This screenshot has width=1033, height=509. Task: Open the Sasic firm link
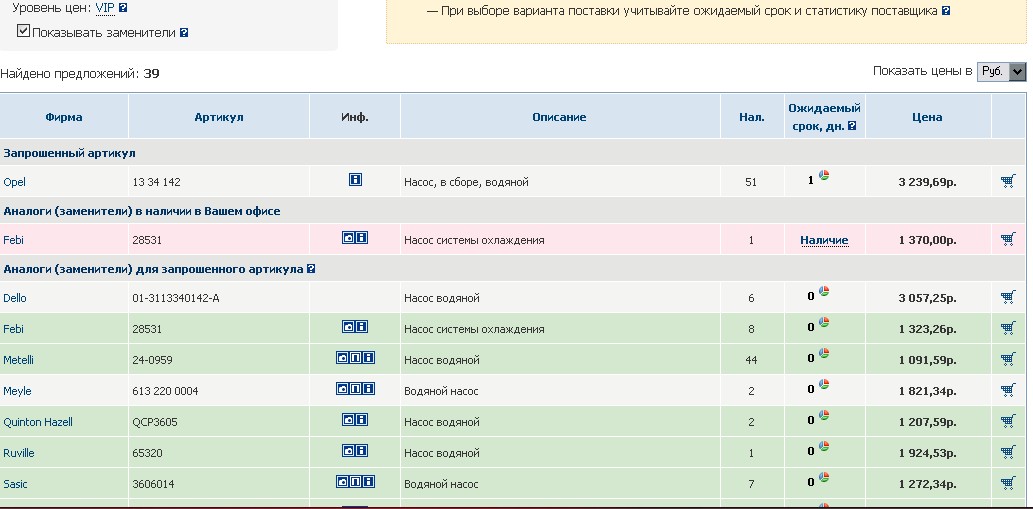point(16,483)
